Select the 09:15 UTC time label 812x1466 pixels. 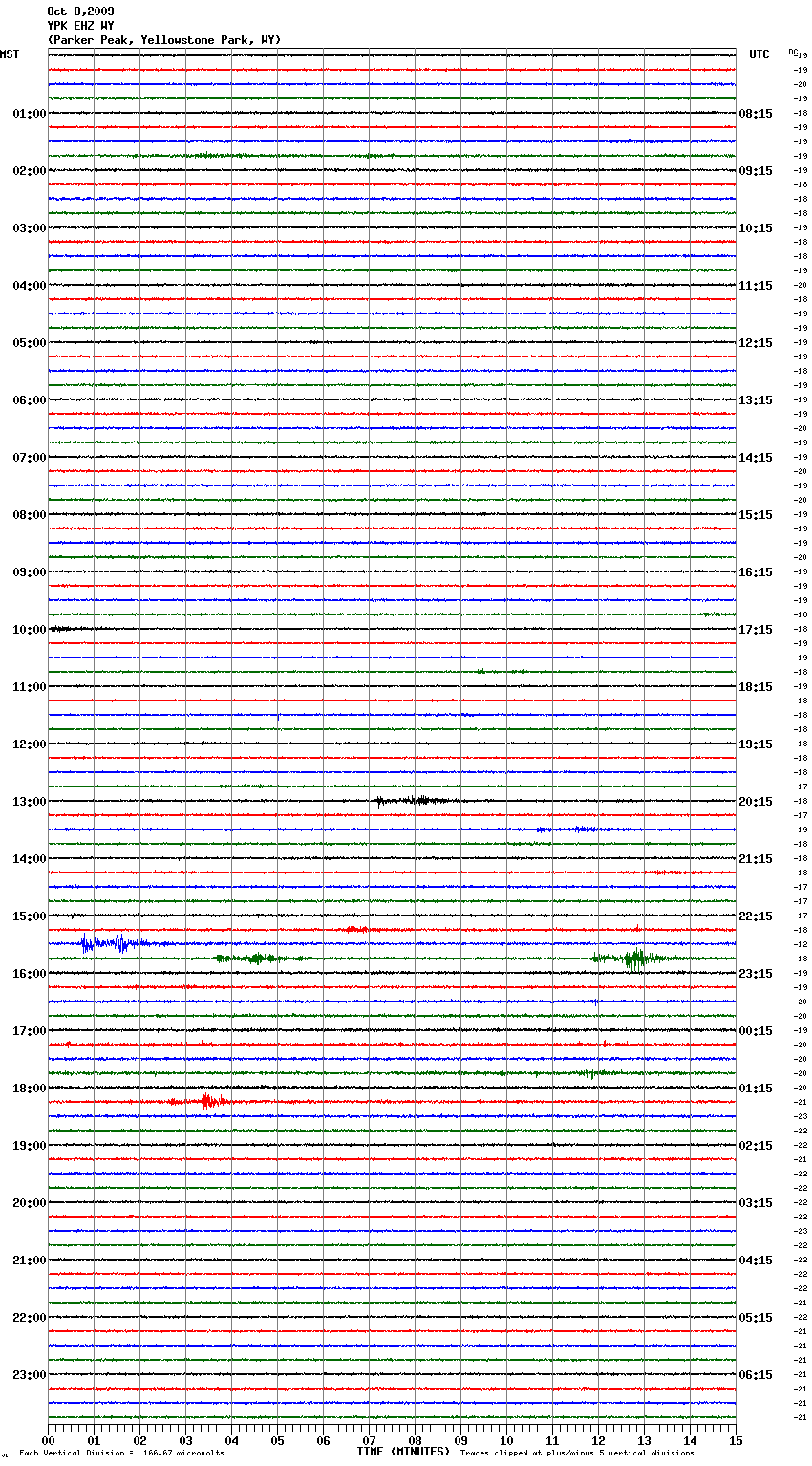click(x=756, y=171)
